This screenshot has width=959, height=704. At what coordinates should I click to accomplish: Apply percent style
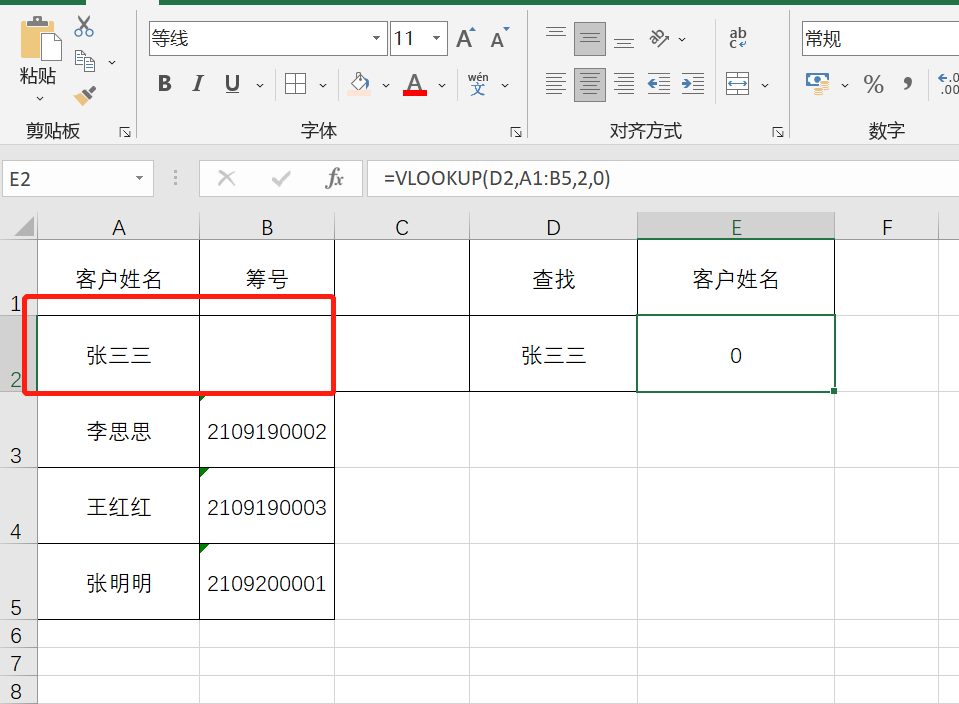pos(873,84)
